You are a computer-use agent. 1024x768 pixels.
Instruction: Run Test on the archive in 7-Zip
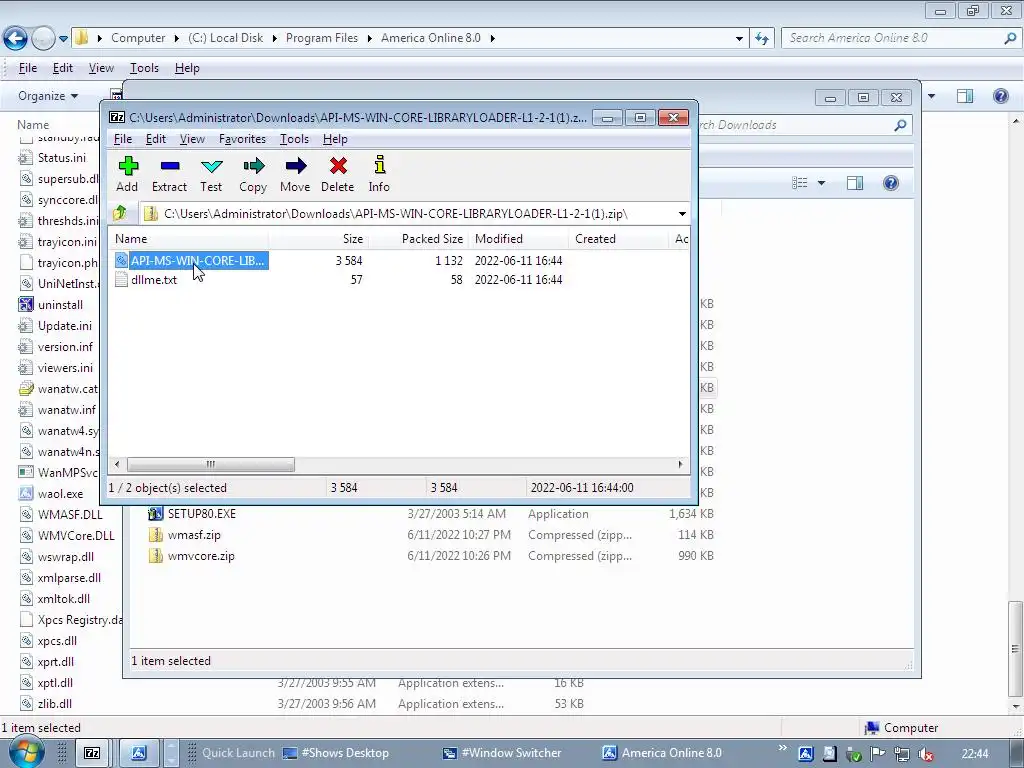pyautogui.click(x=211, y=174)
